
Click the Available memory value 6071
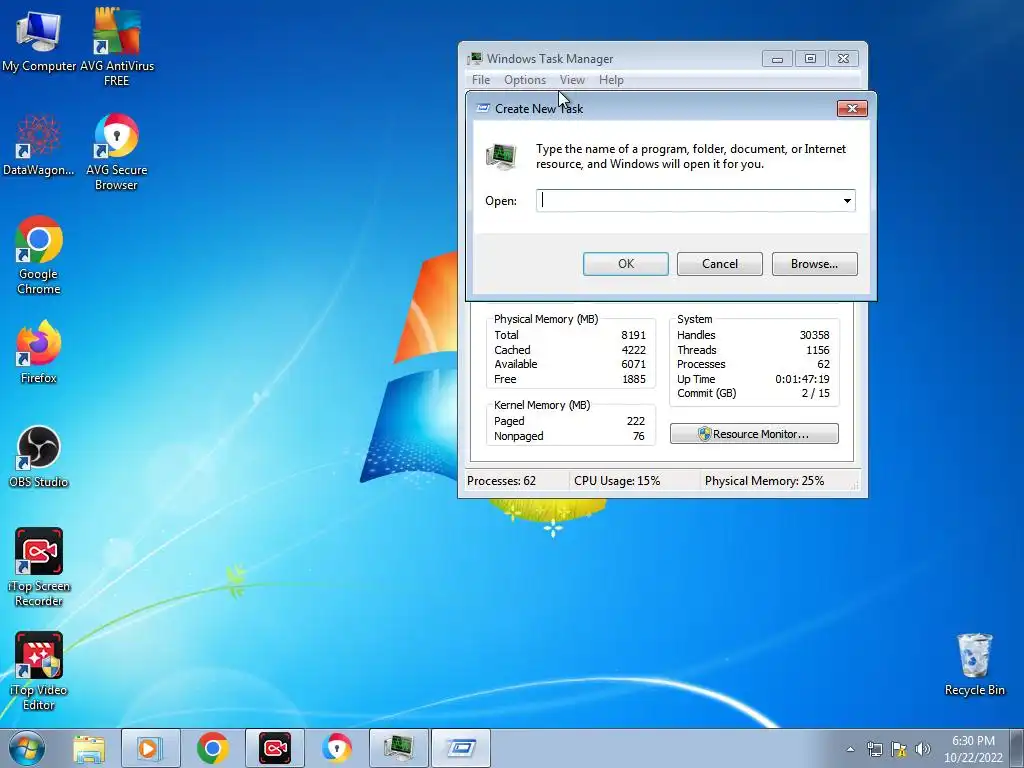[633, 364]
